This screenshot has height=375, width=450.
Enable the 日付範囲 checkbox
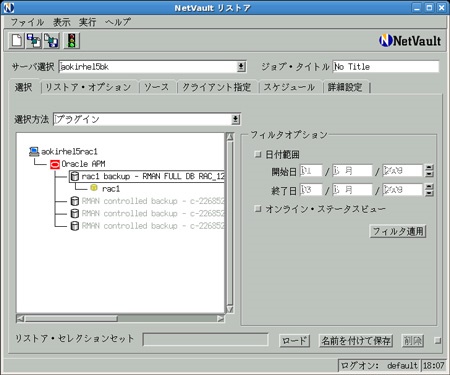[x=258, y=154]
